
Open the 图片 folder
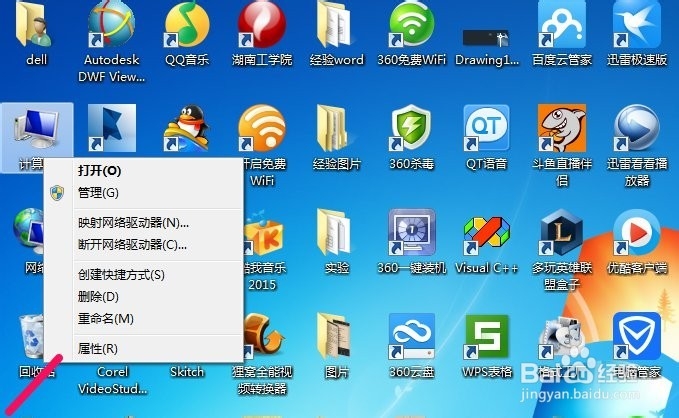click(334, 337)
